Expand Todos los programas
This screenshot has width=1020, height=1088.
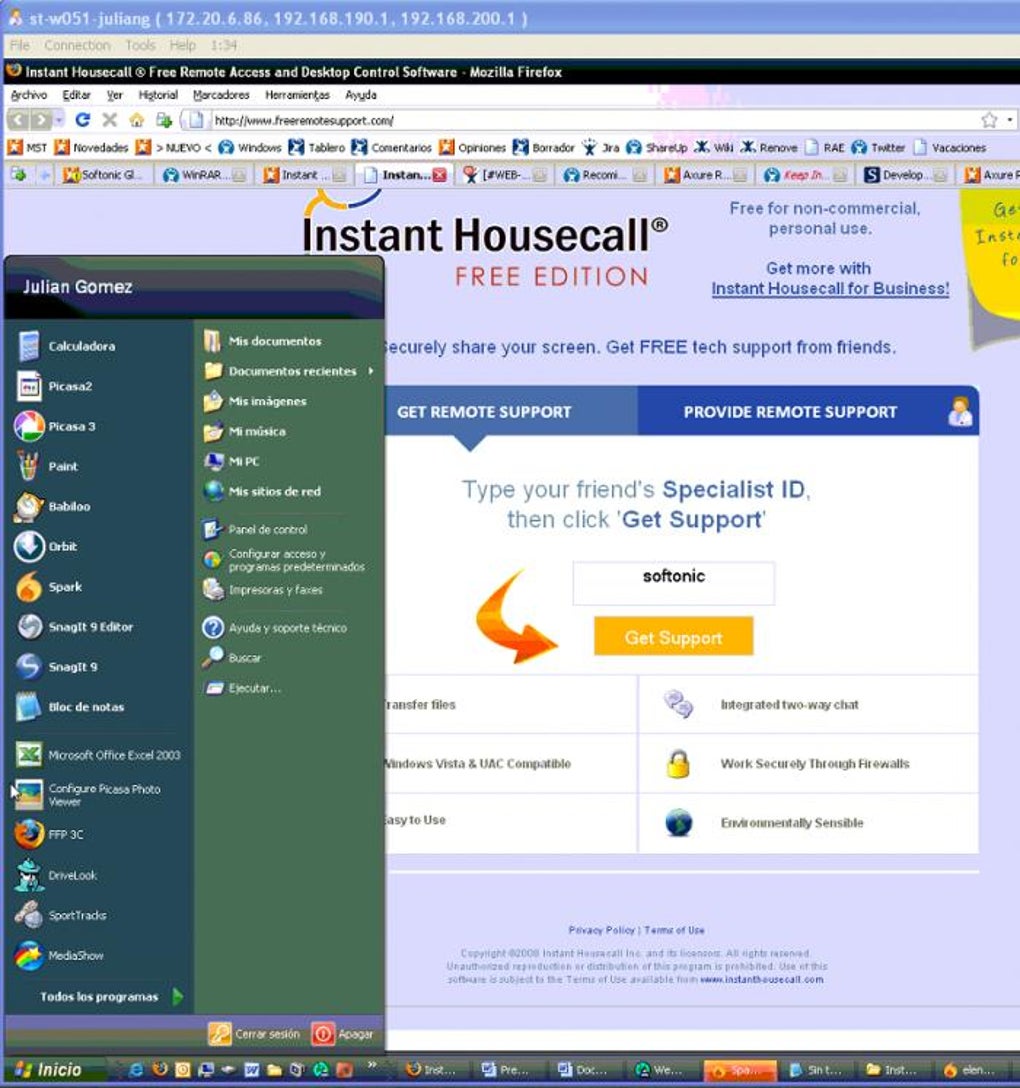point(111,997)
